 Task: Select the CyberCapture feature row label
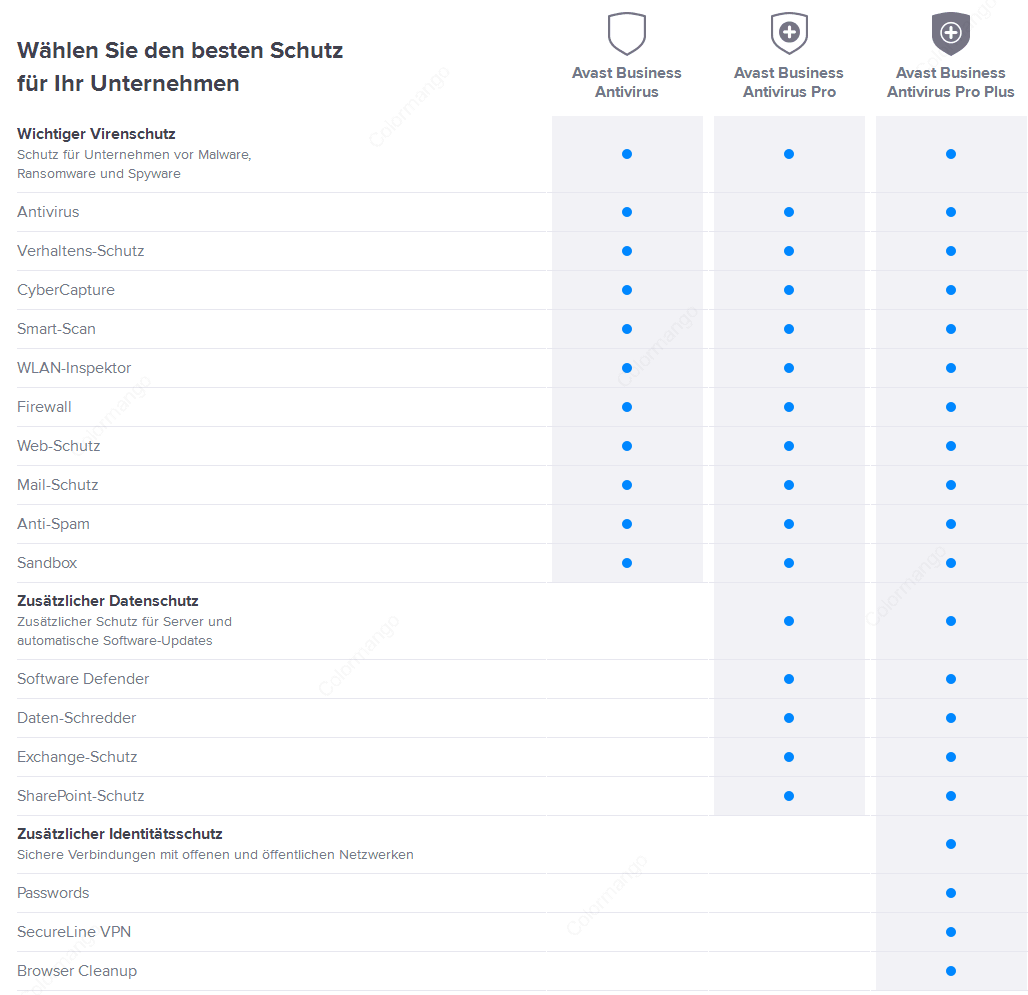tap(66, 290)
